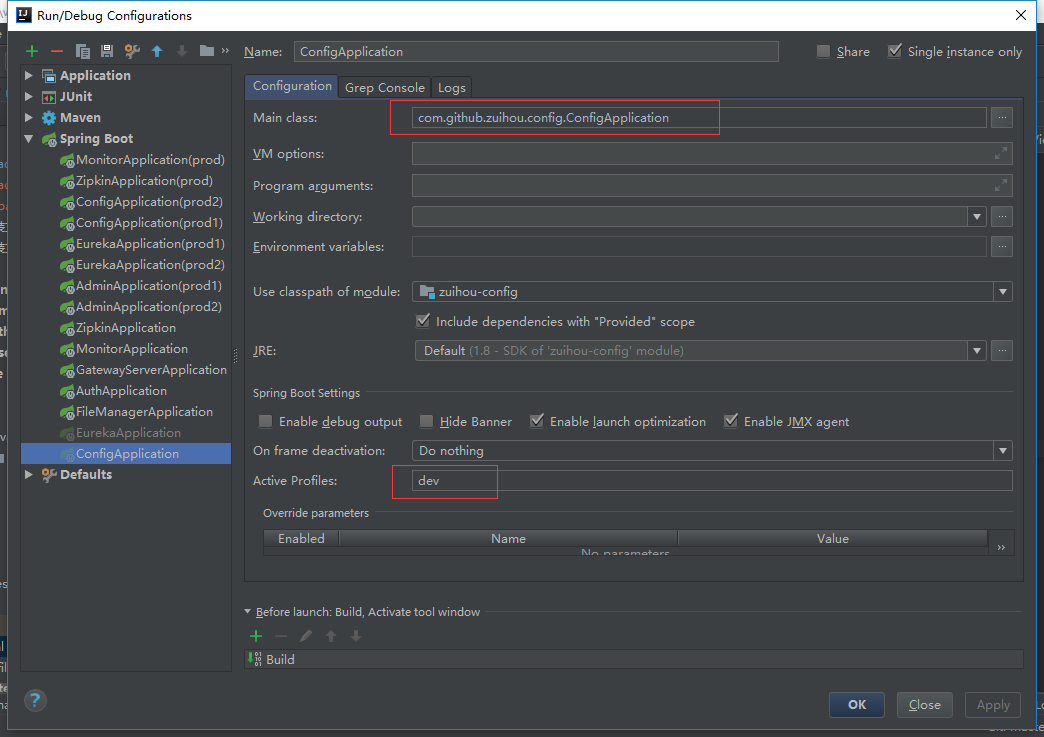Open Use classpath of module dropdown

point(1003,292)
